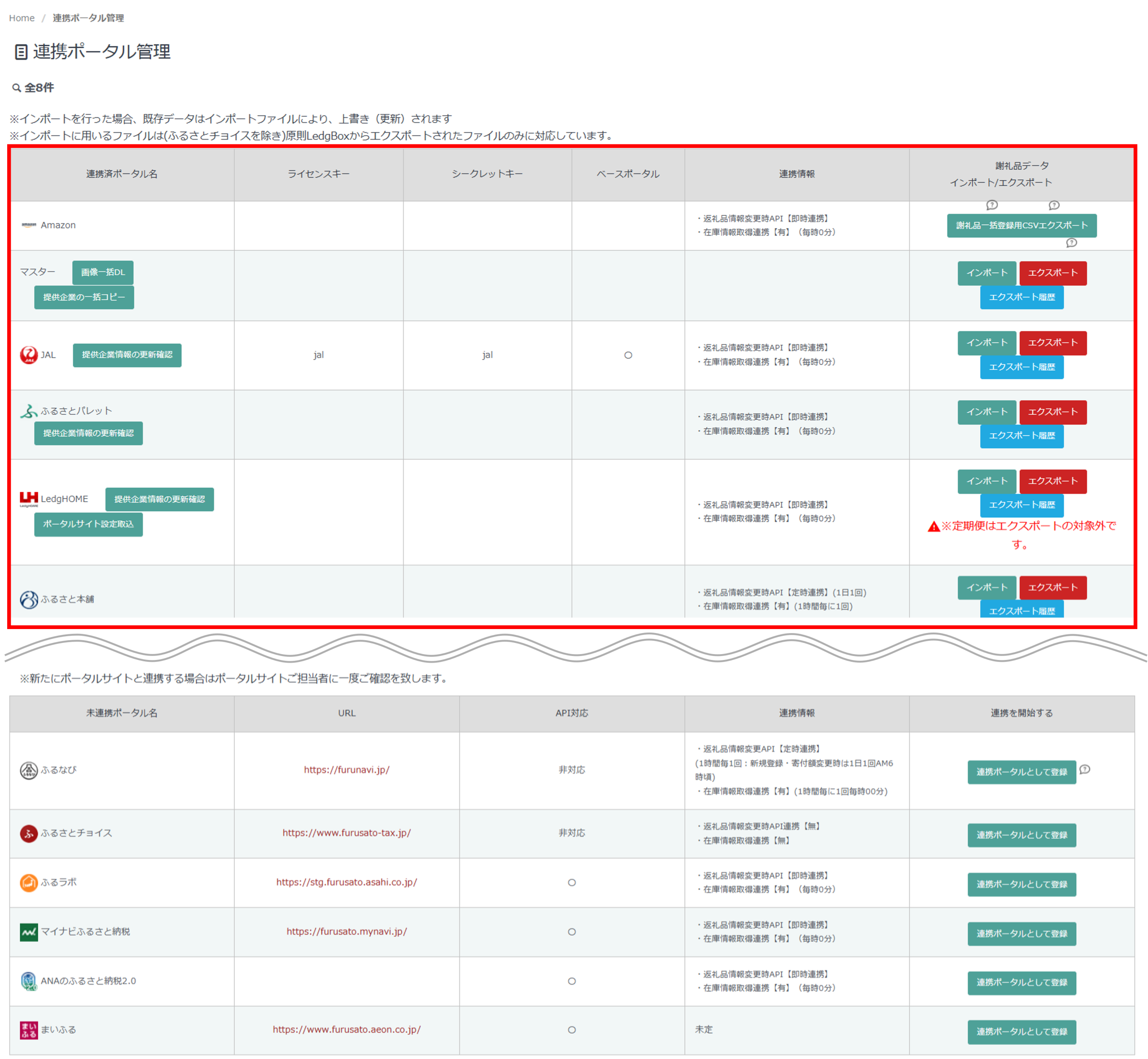Click the ふるラボ orange logo icon

click(29, 882)
